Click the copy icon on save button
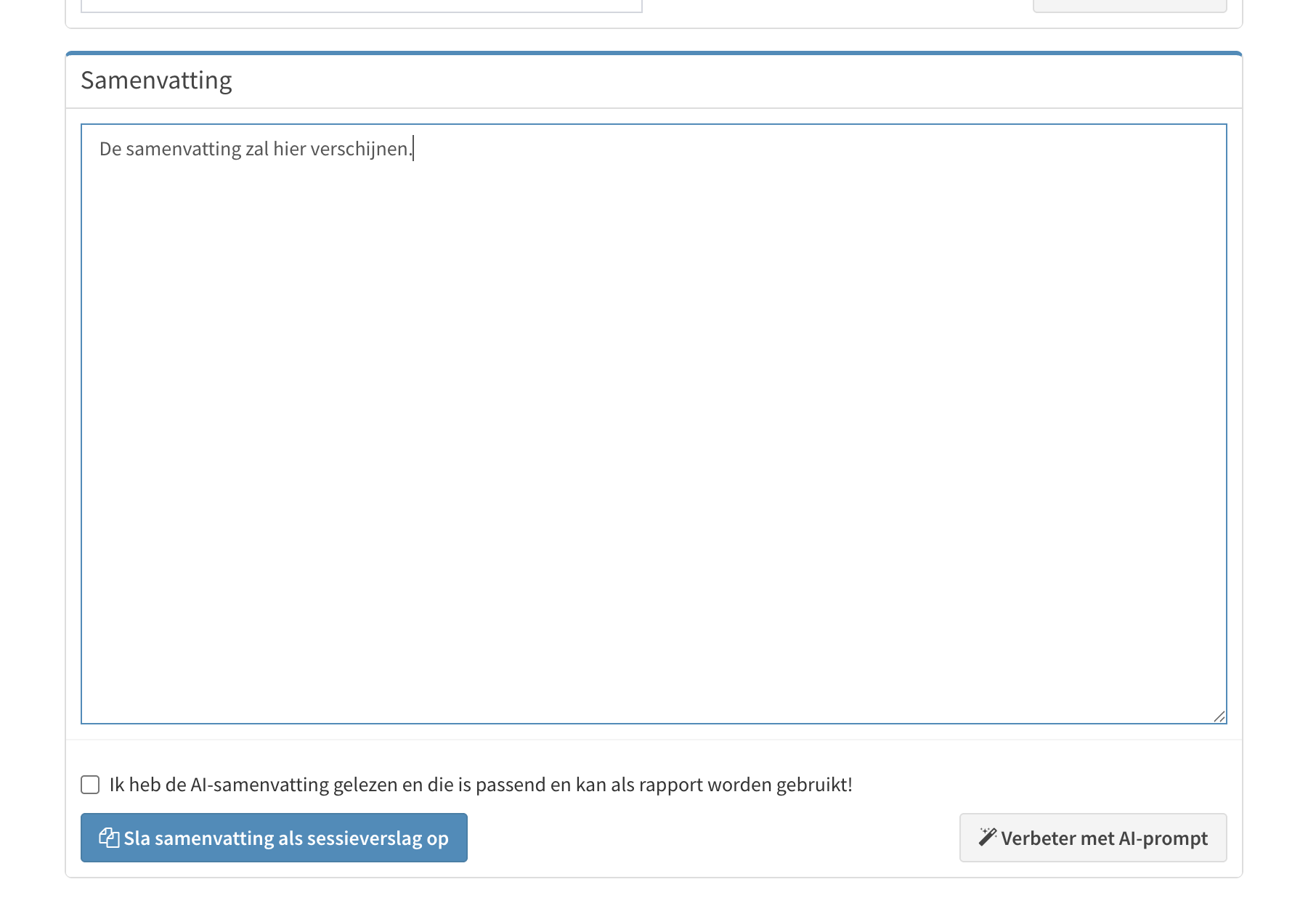 (109, 838)
